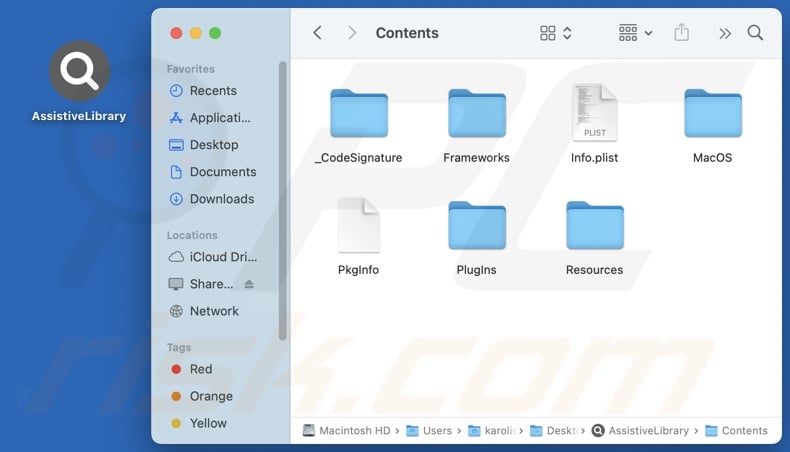This screenshot has width=790, height=452.
Task: Jump to the karolis folder in path bar
Action: click(492, 431)
